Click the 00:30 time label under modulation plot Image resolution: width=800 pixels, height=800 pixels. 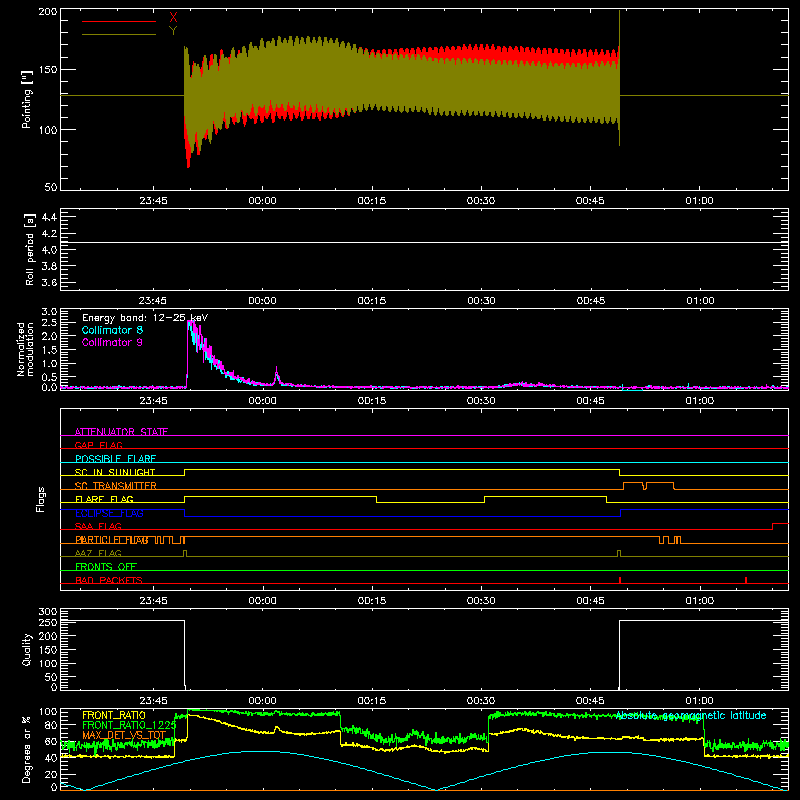tap(481, 401)
